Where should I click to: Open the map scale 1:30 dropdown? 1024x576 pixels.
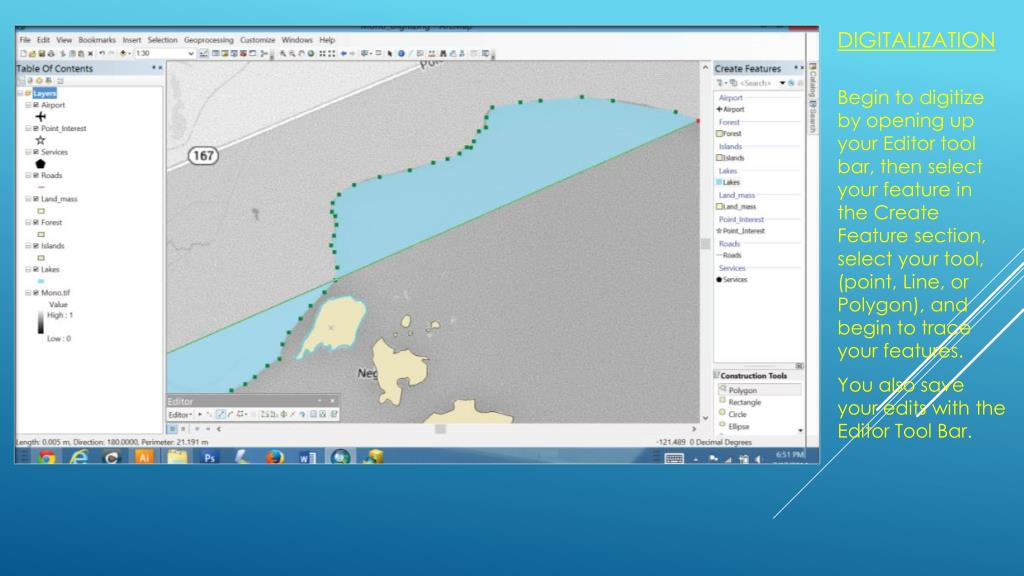(190, 54)
